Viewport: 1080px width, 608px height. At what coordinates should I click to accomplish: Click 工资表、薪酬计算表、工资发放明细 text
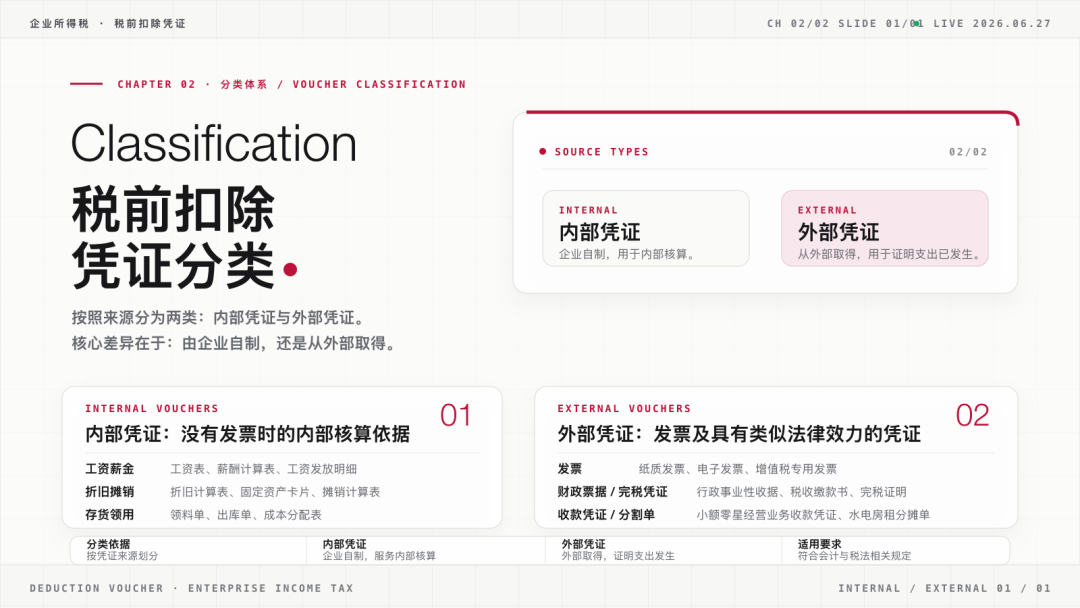[263, 469]
